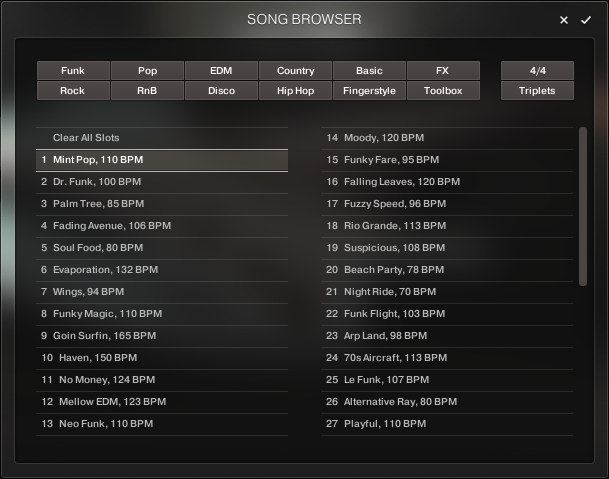The height and width of the screenshot is (479, 609).
Task: Toggle the Basic filter button
Action: [369, 70]
